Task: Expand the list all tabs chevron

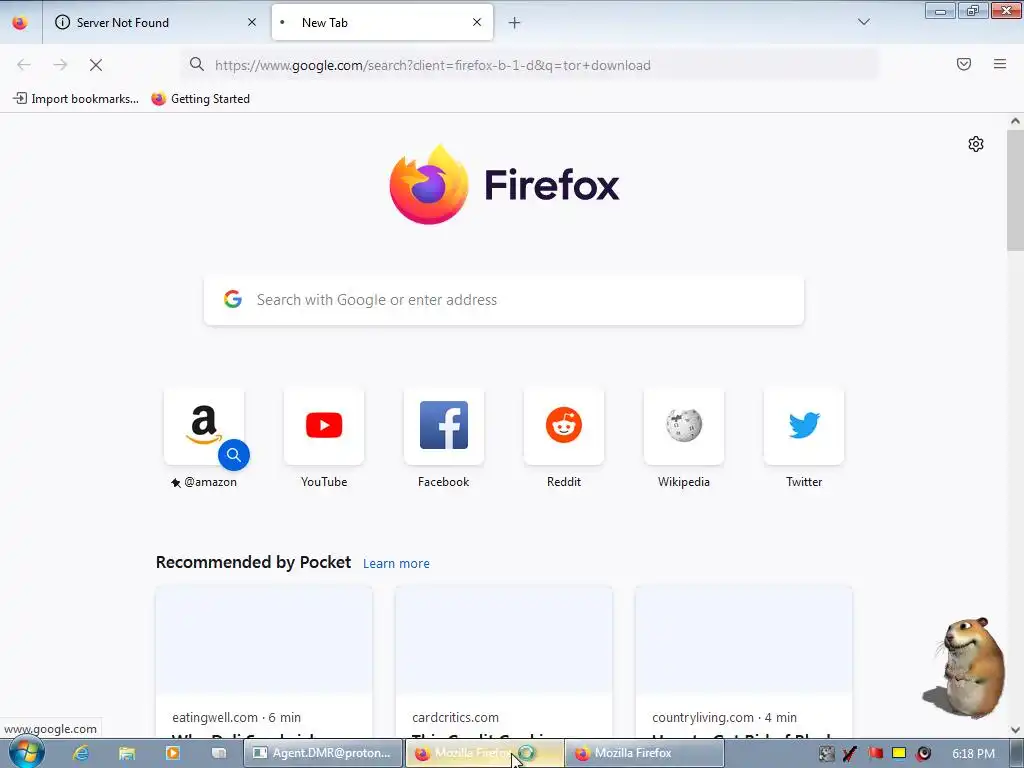Action: click(x=863, y=22)
